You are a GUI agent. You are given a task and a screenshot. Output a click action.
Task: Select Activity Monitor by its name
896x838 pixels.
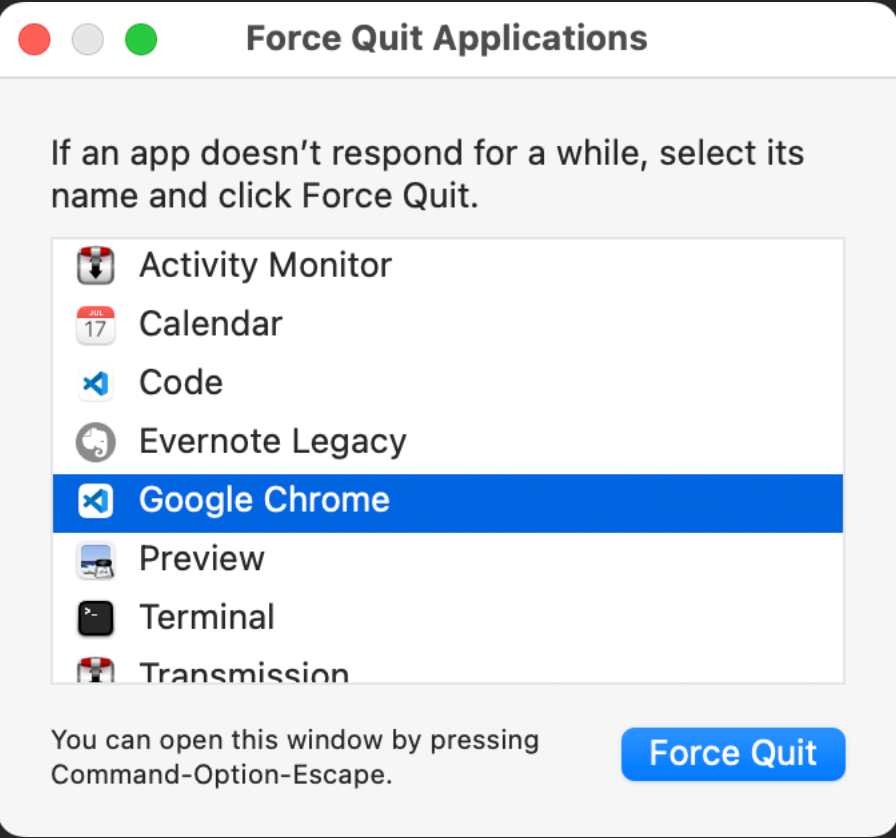pyautogui.click(x=265, y=266)
